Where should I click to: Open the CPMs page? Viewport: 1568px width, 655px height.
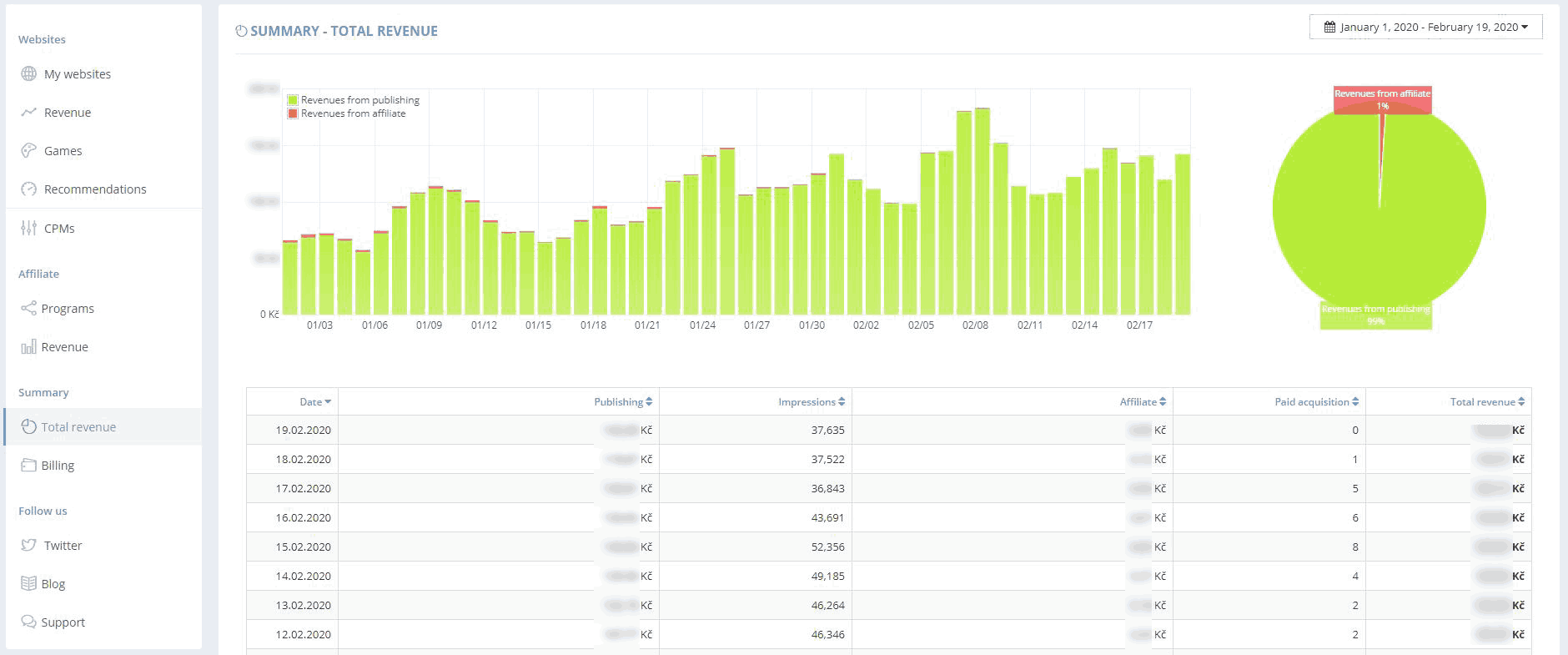(x=59, y=228)
